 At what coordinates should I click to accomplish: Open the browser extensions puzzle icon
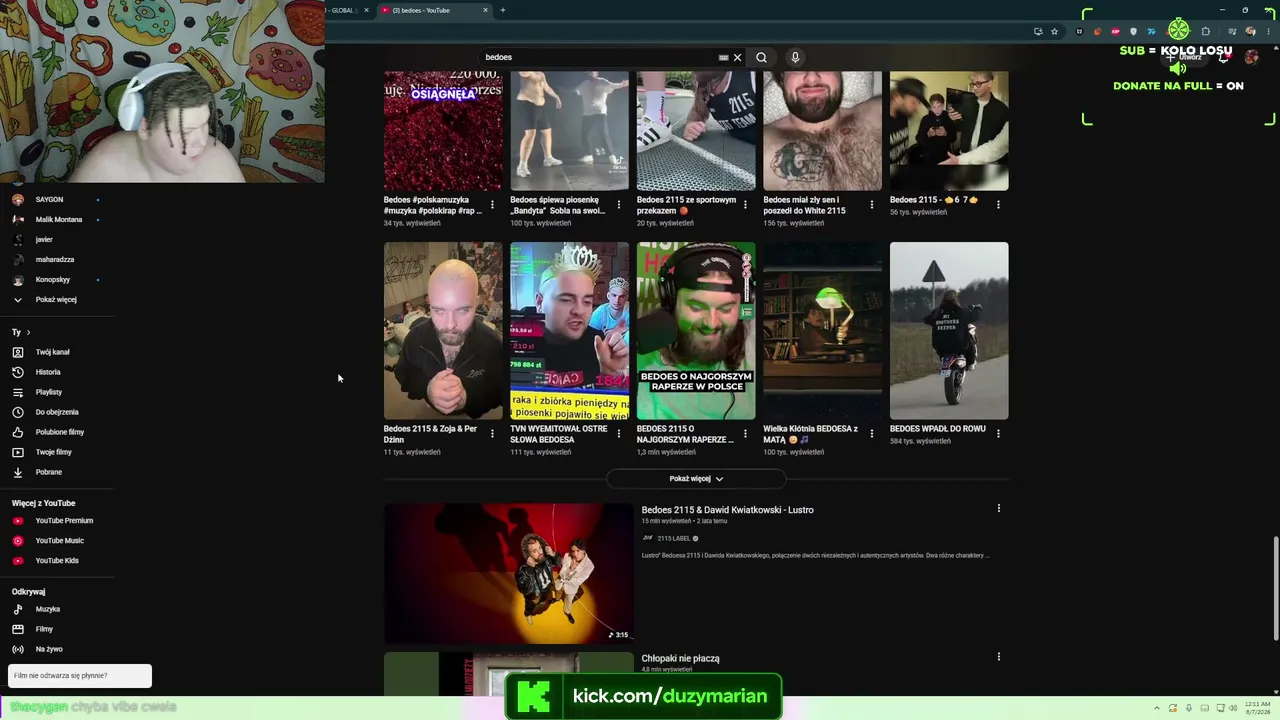coord(1205,31)
